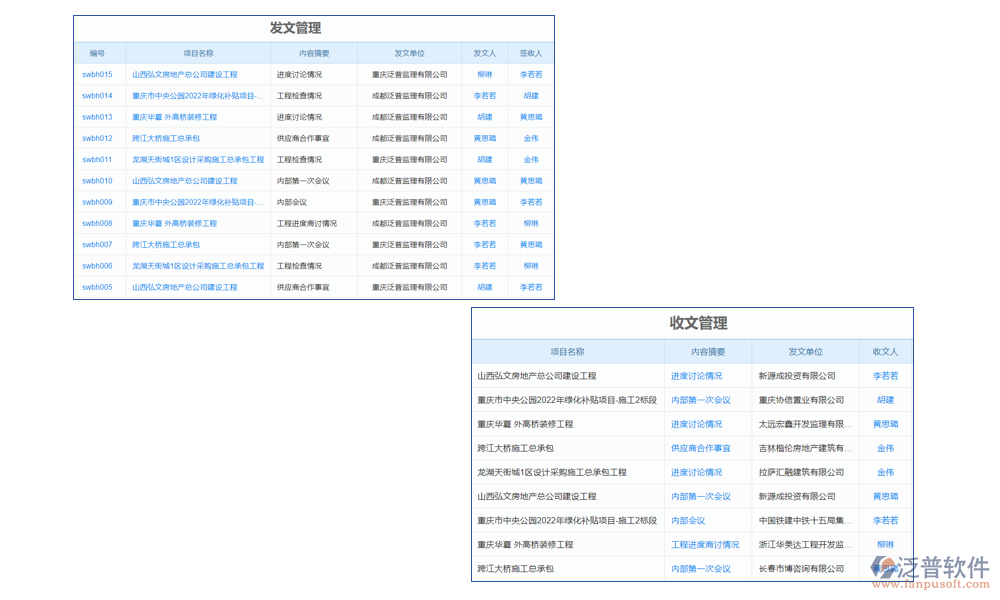The height and width of the screenshot is (600, 1000).
Task: View receiver 李若若 in incoming documents top row
Action: point(885,375)
